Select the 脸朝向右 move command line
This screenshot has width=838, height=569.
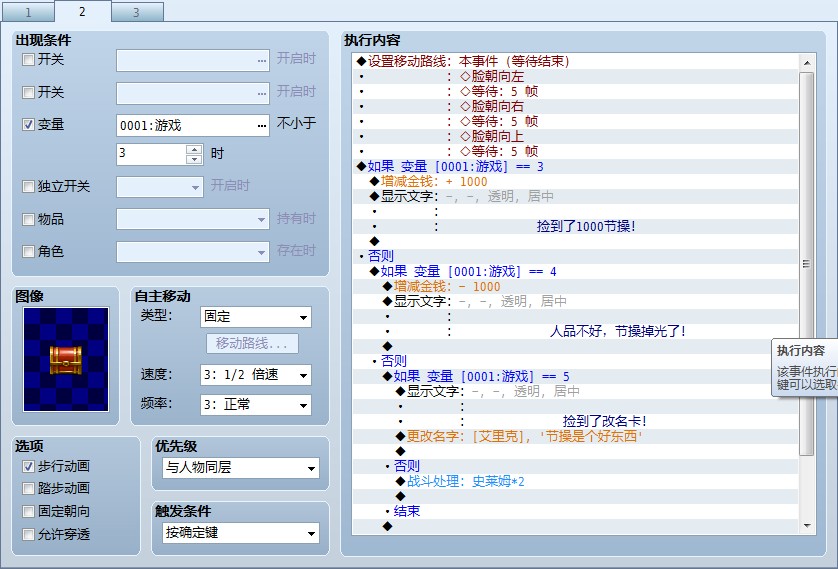click(575, 106)
